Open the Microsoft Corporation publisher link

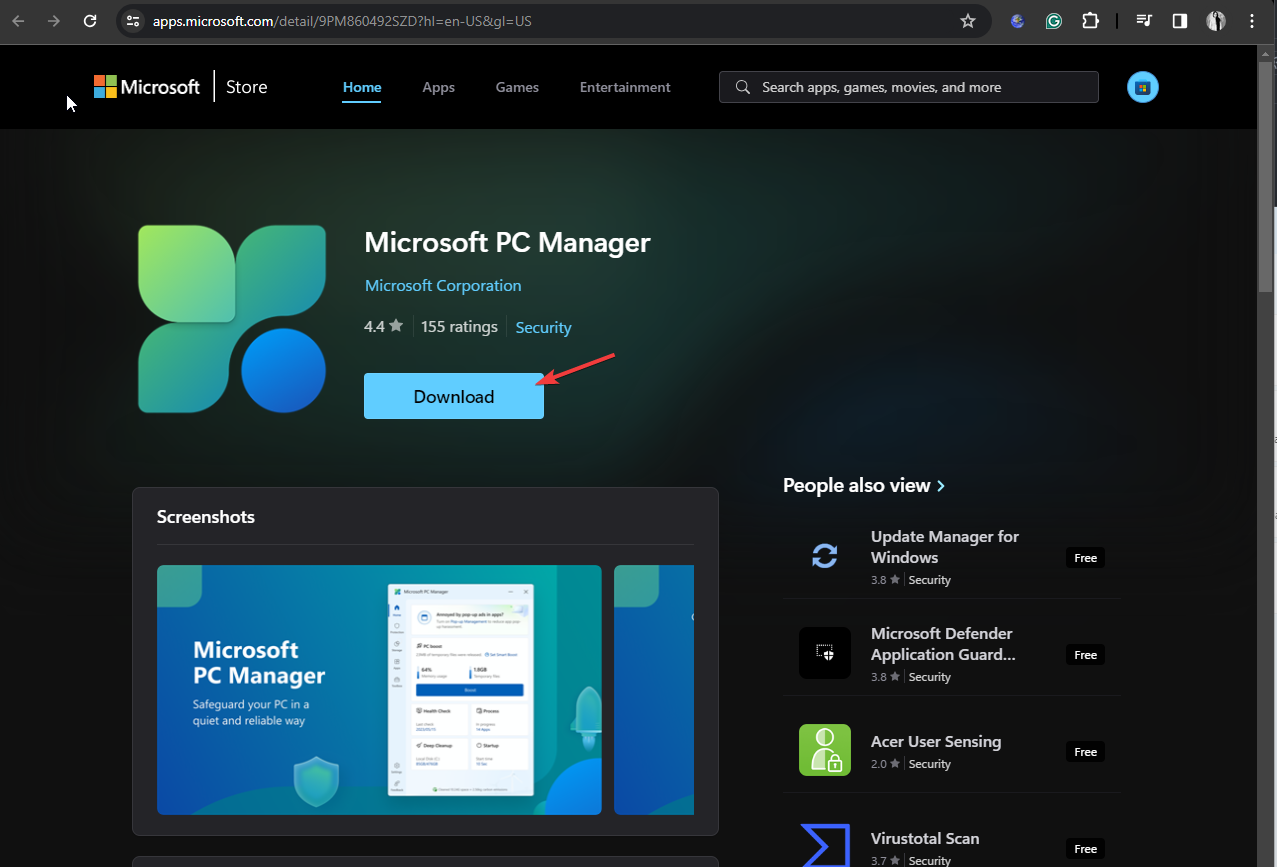point(443,286)
